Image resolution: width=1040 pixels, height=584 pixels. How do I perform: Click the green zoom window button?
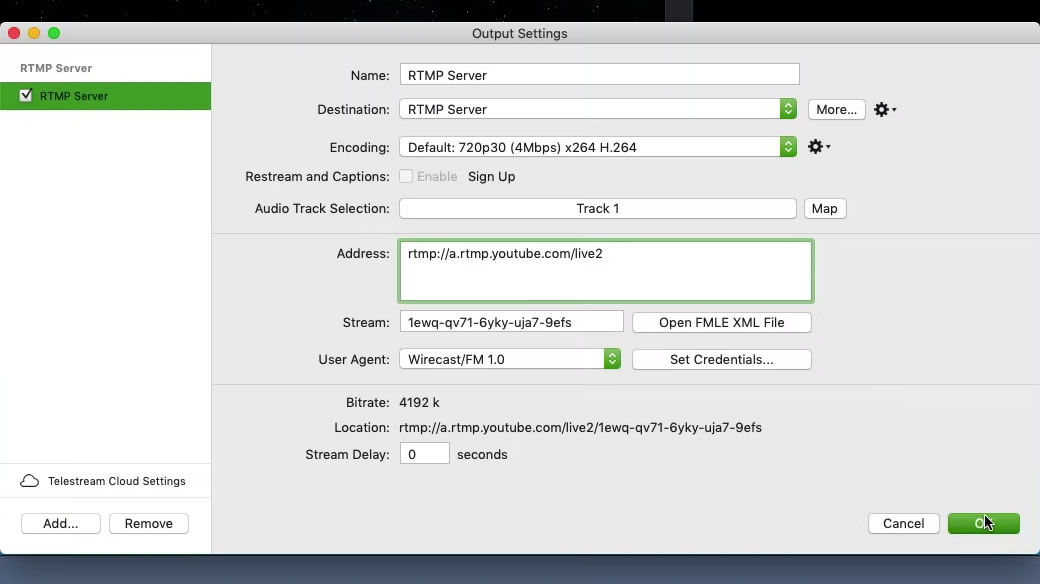(x=54, y=33)
